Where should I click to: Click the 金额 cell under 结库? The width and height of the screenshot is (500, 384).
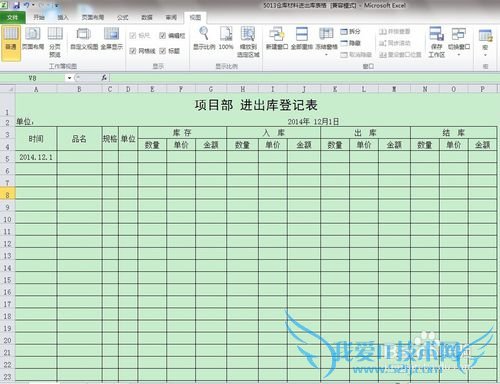point(482,145)
